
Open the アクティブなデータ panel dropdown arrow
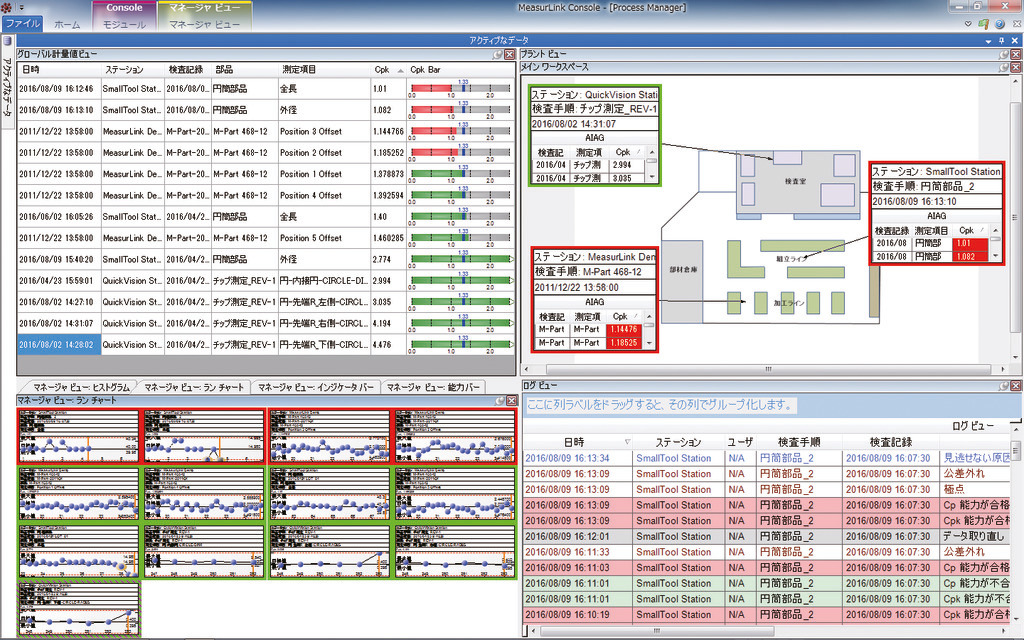tap(989, 40)
